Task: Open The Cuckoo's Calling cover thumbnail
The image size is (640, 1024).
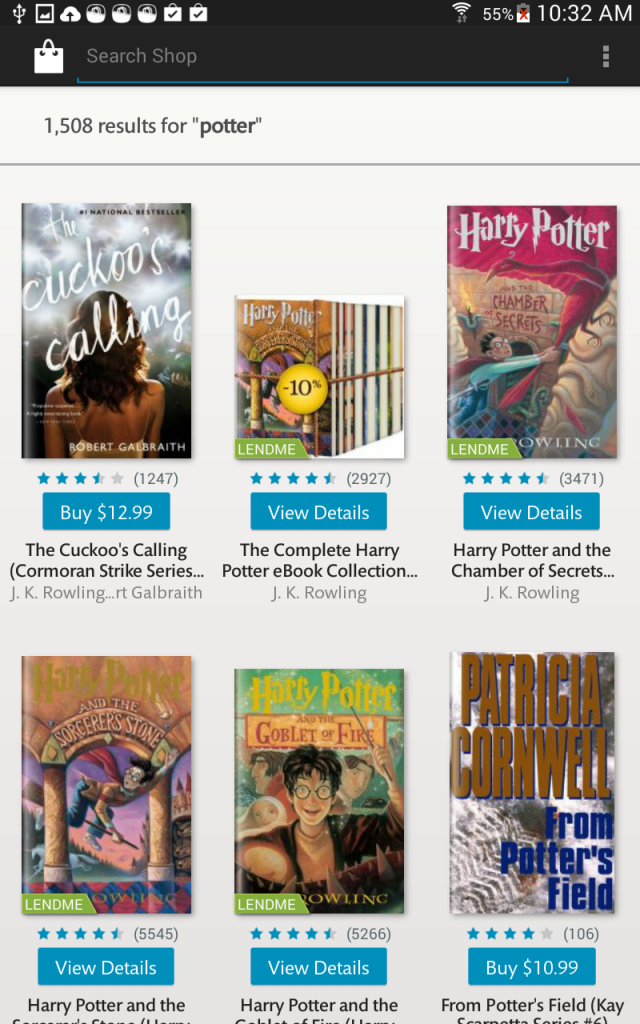Action: (x=106, y=330)
